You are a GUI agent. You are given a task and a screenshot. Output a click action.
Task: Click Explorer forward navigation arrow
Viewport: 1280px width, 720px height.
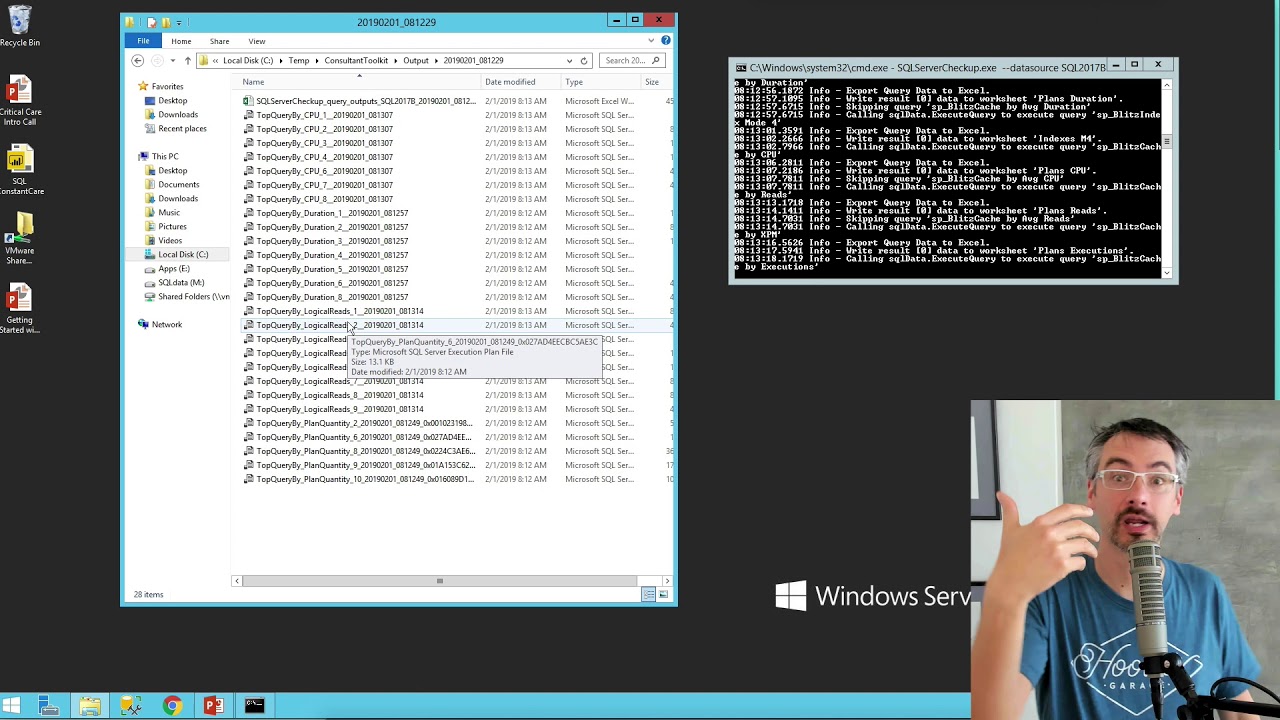pos(157,60)
